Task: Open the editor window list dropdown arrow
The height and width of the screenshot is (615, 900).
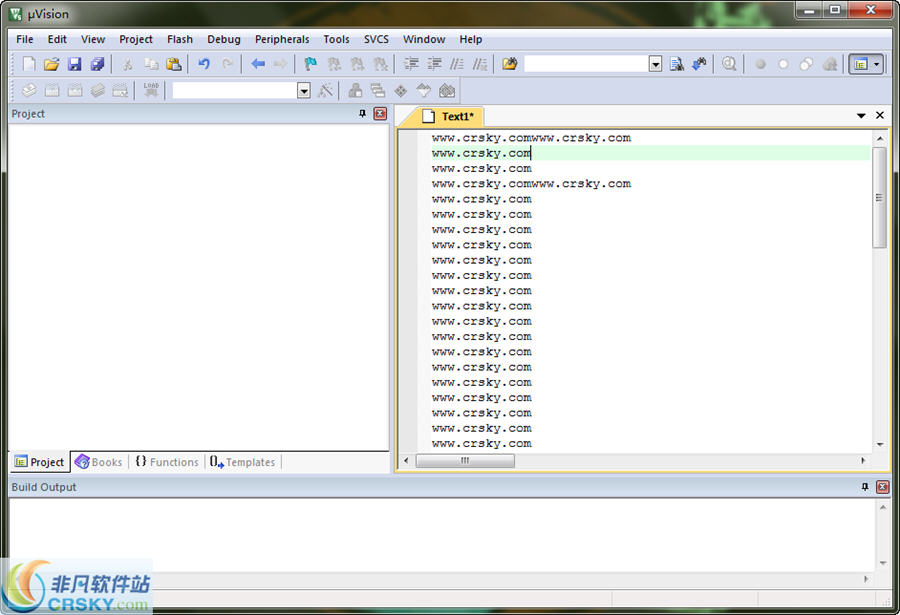Action: pyautogui.click(x=861, y=115)
